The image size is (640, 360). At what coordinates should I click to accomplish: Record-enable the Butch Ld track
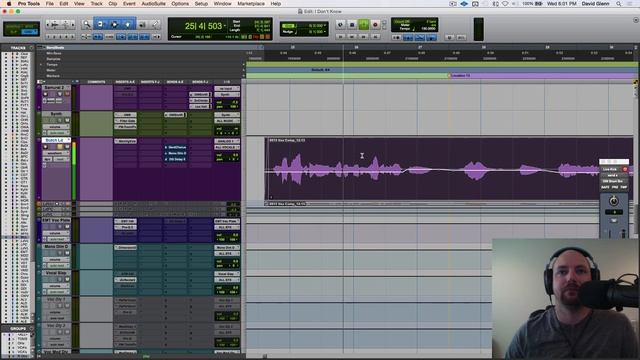click(45, 147)
